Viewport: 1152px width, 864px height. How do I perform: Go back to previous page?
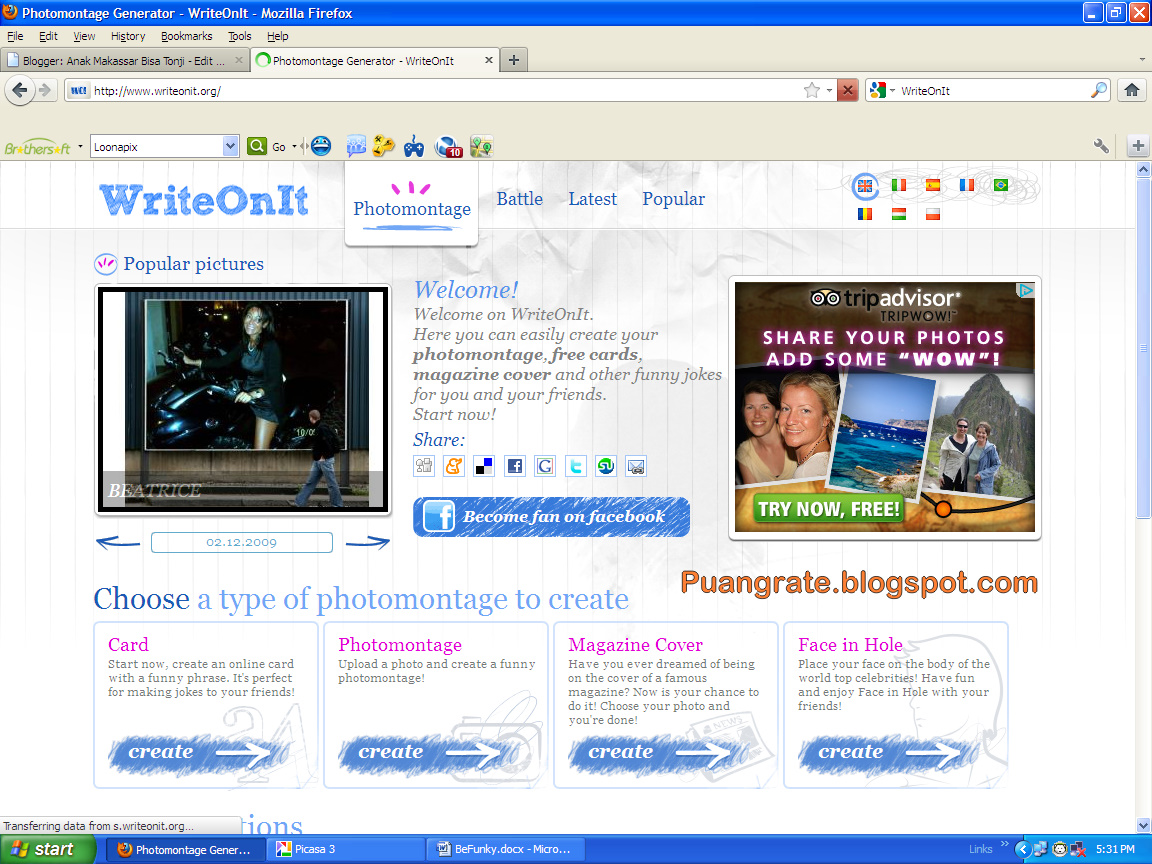click(x=20, y=90)
